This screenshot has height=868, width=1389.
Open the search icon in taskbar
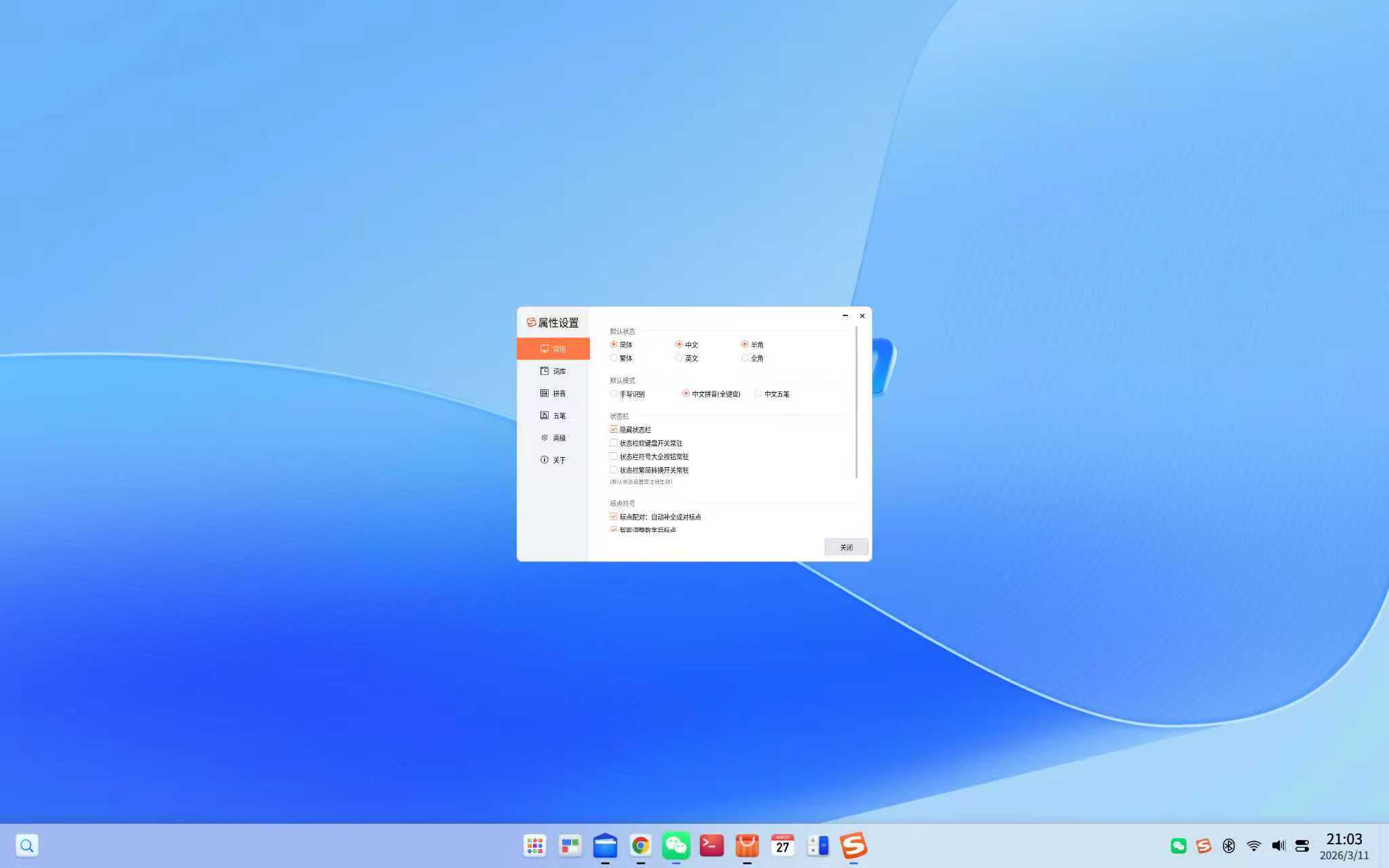(x=27, y=846)
